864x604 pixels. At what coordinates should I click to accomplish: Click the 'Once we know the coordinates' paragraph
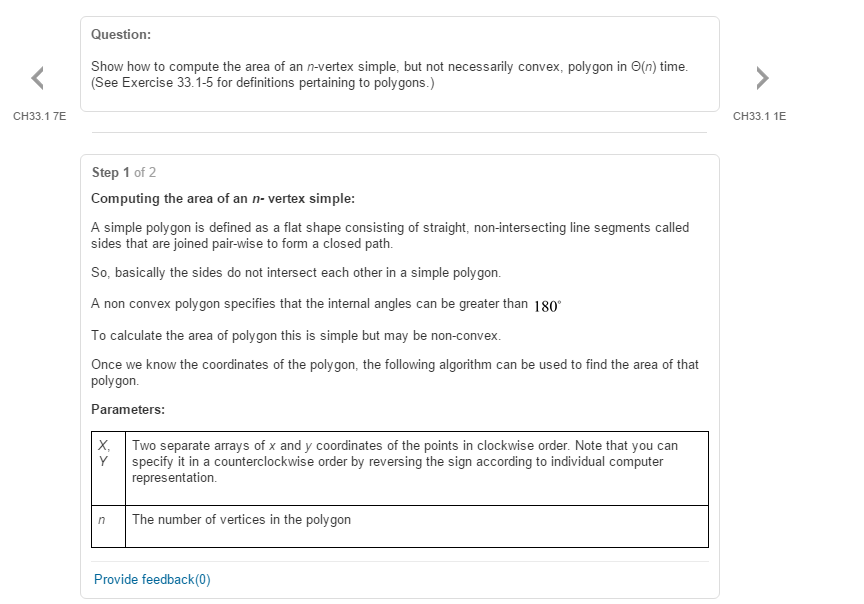click(395, 373)
